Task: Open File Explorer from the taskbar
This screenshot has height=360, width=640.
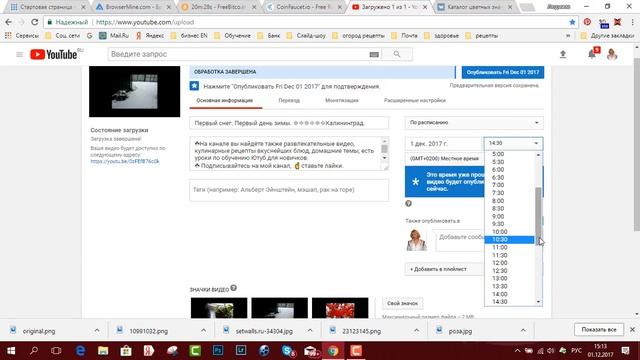Action: (x=103, y=351)
